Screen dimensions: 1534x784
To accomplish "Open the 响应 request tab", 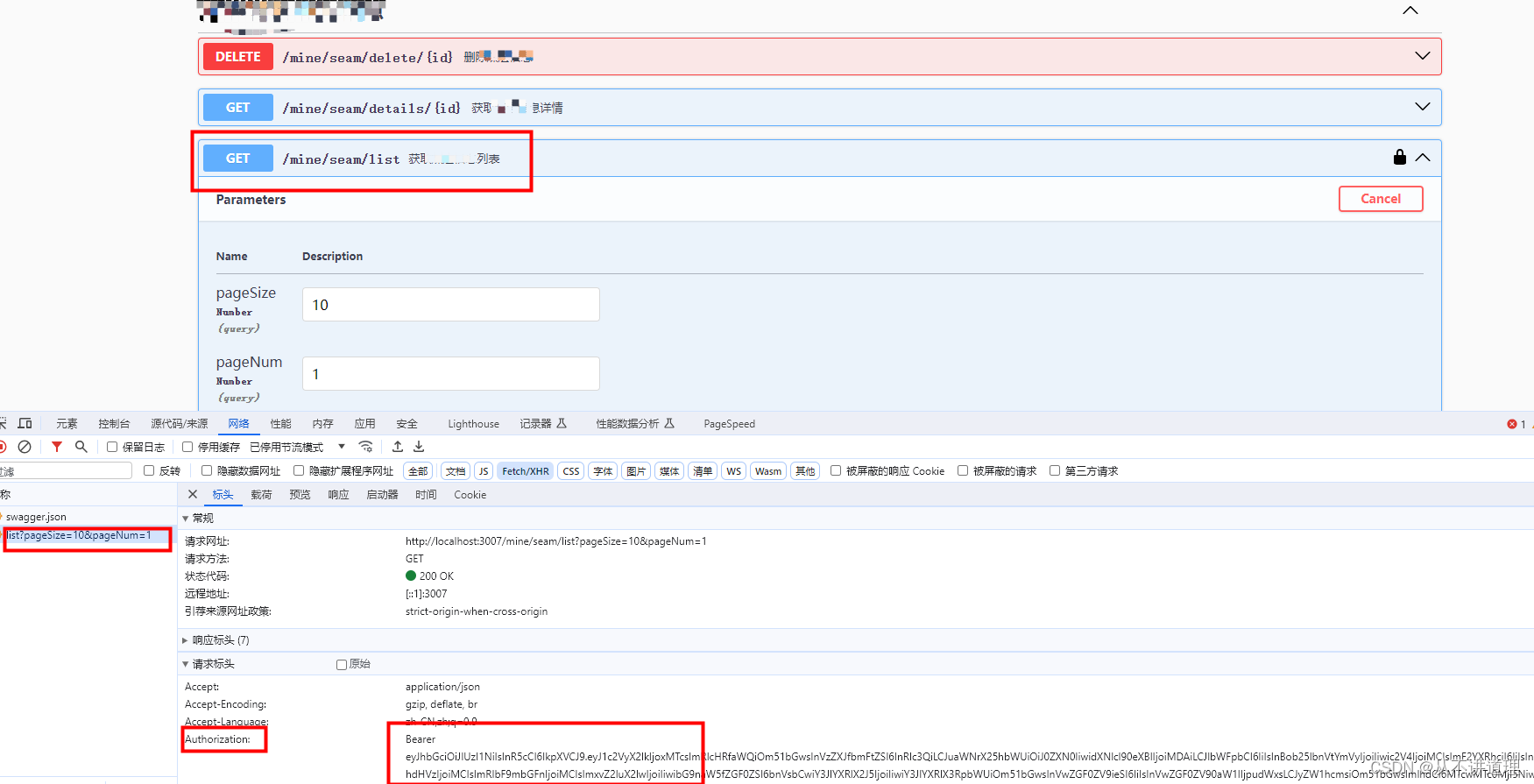I will [x=338, y=495].
